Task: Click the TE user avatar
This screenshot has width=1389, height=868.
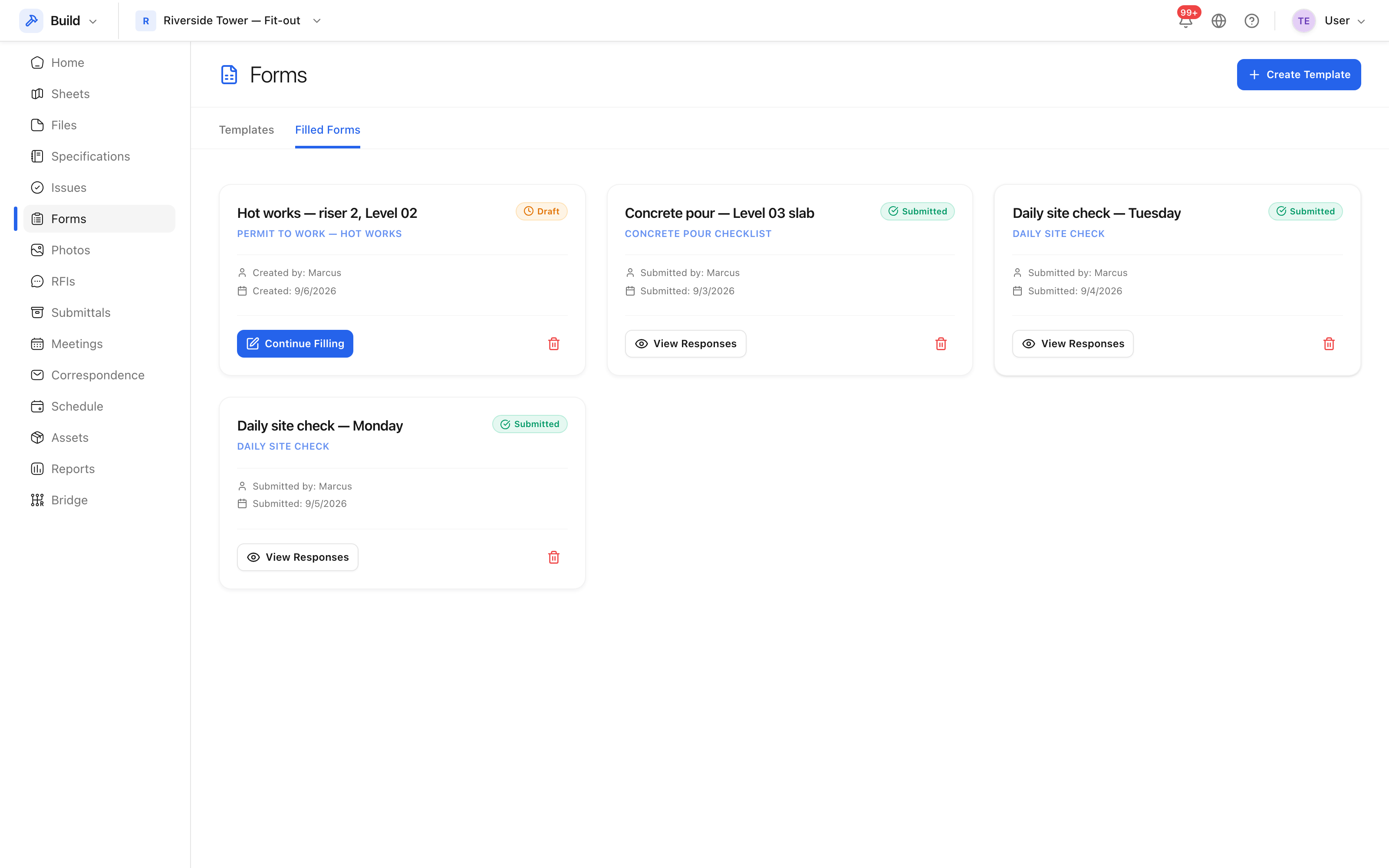Action: pos(1303,21)
